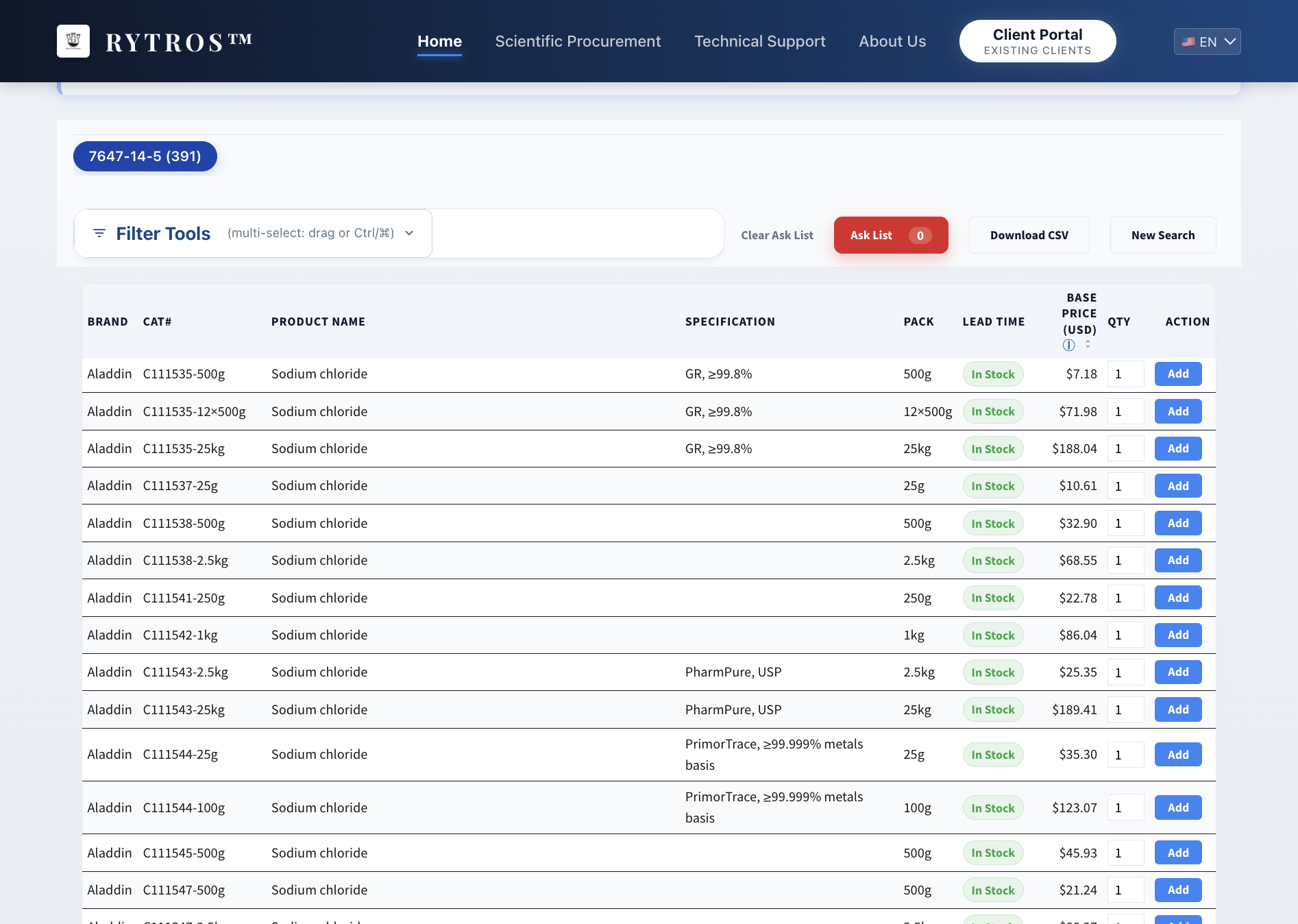Viewport: 1298px width, 924px height.
Task: Click the Rytros logo icon
Action: click(73, 41)
